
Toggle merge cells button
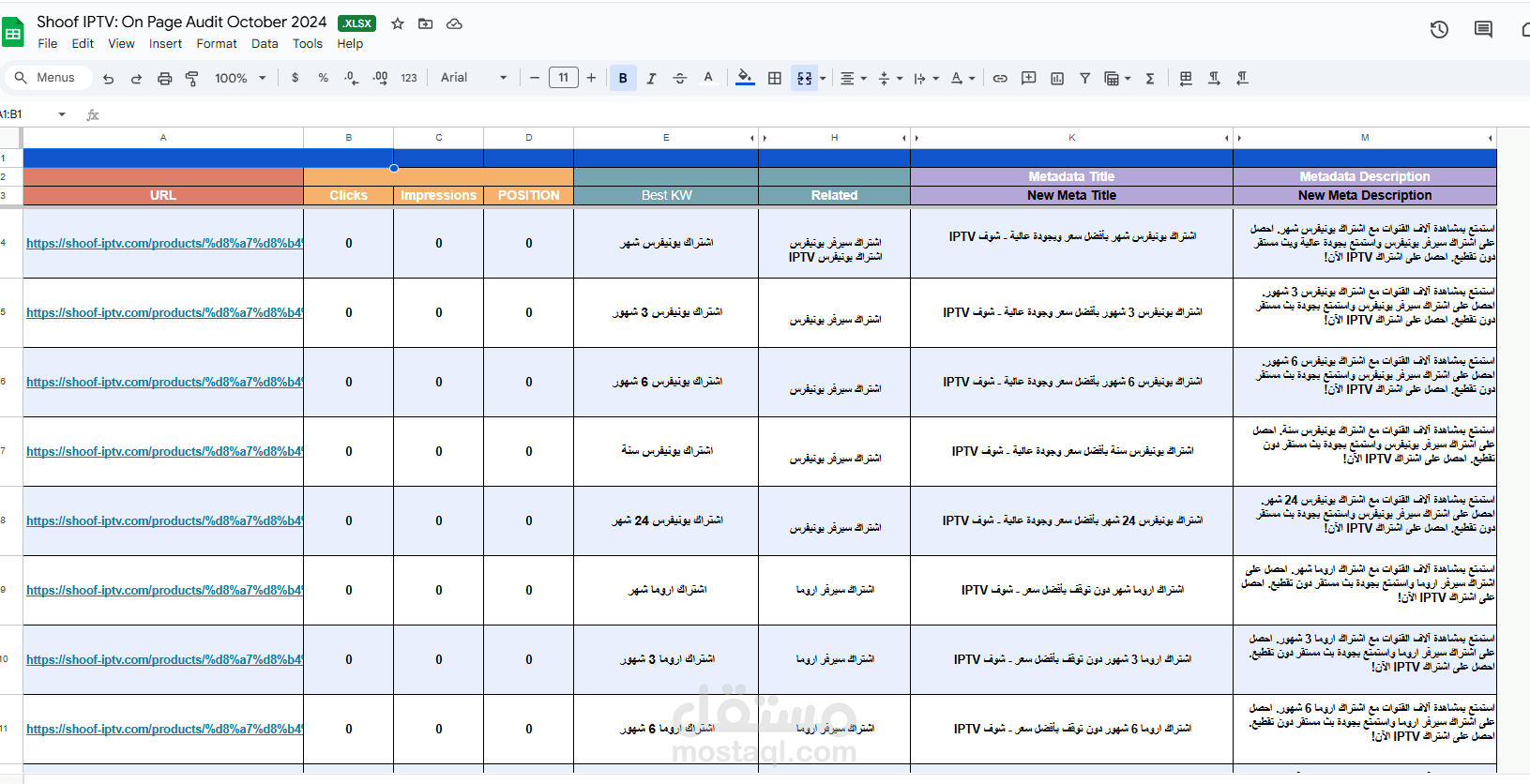click(805, 79)
